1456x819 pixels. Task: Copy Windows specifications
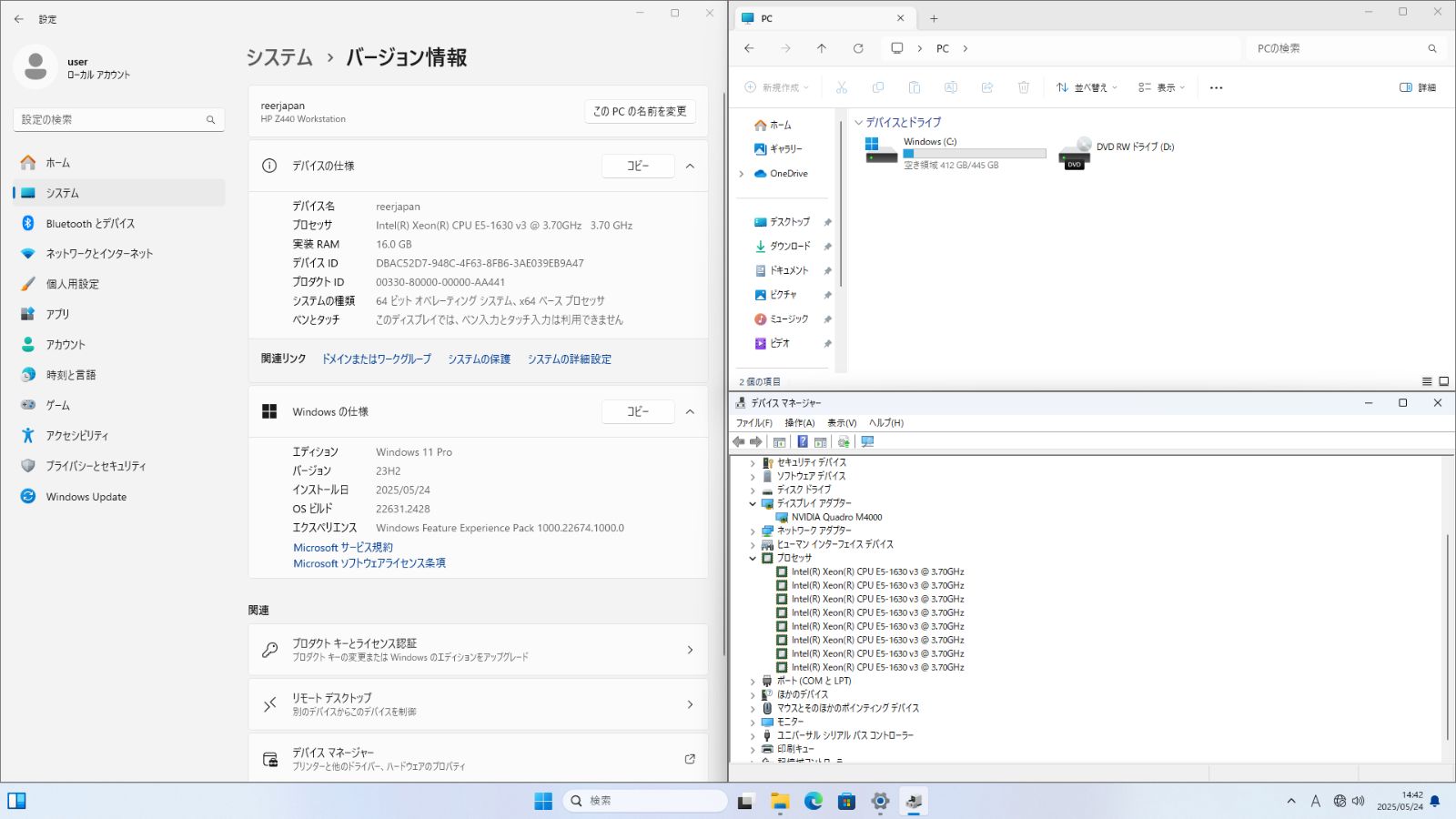[x=638, y=411]
